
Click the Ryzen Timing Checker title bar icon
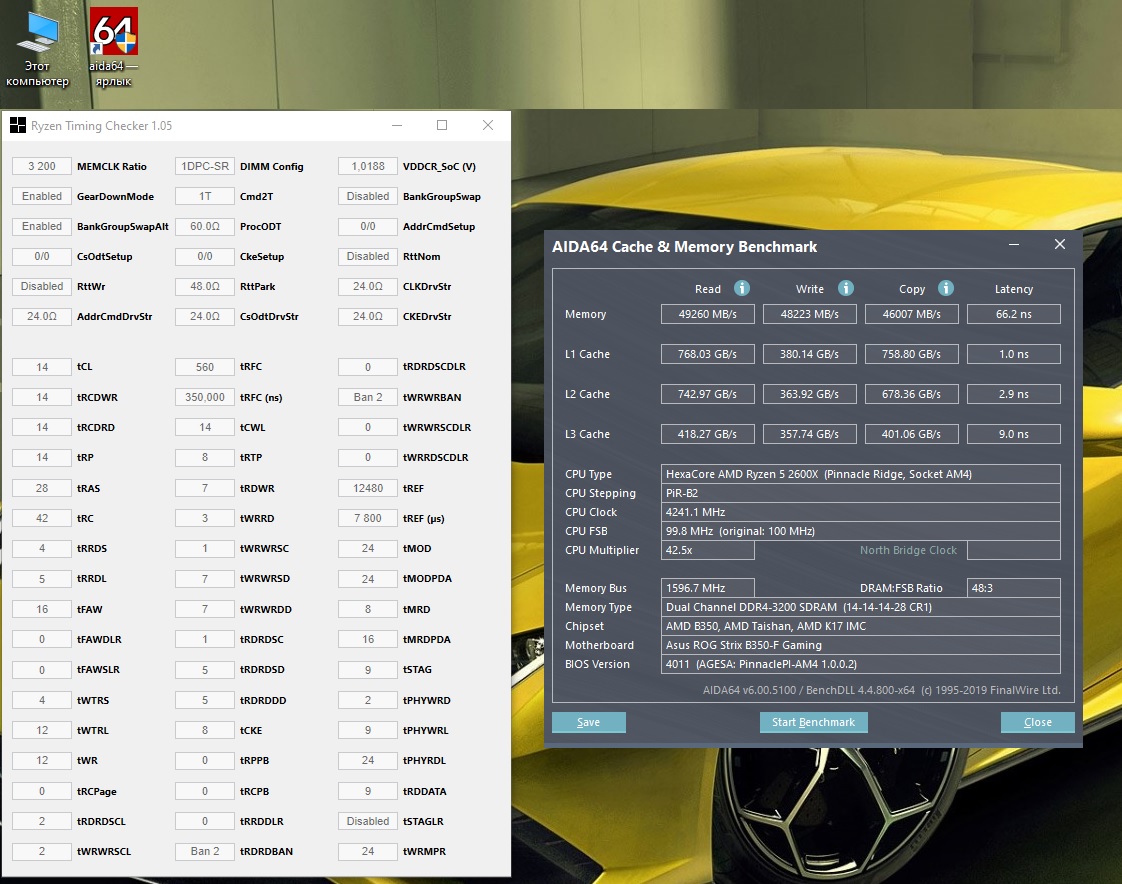click(18, 126)
